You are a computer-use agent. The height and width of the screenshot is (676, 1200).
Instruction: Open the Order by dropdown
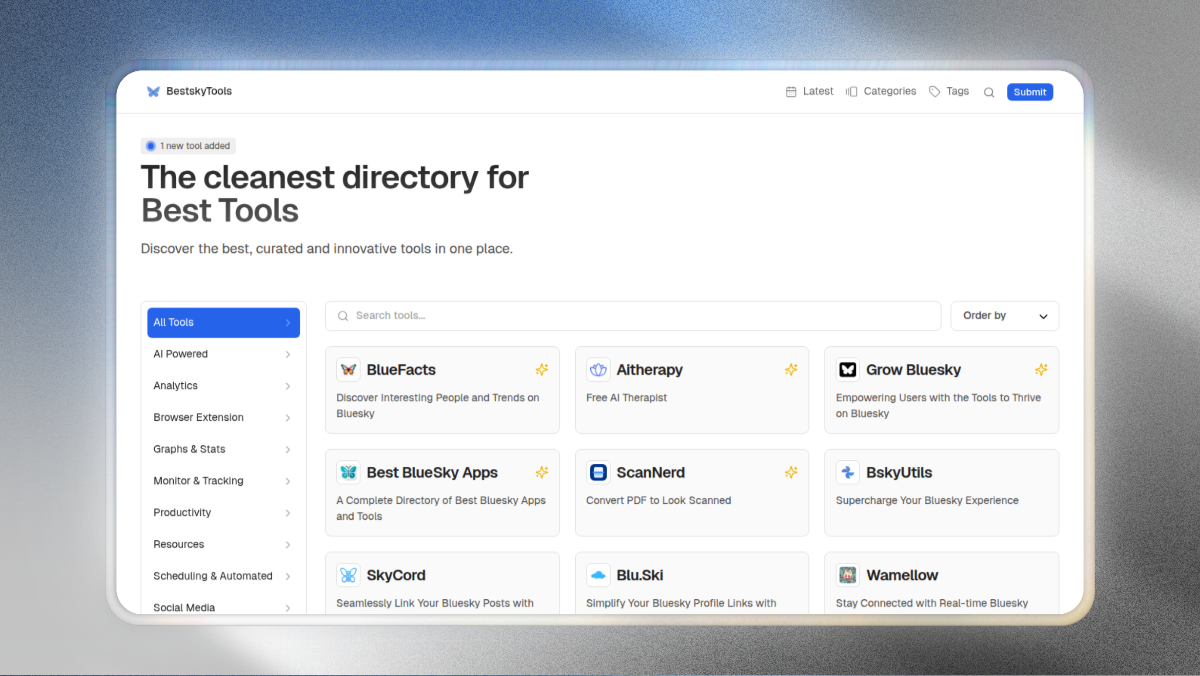pyautogui.click(x=1004, y=316)
